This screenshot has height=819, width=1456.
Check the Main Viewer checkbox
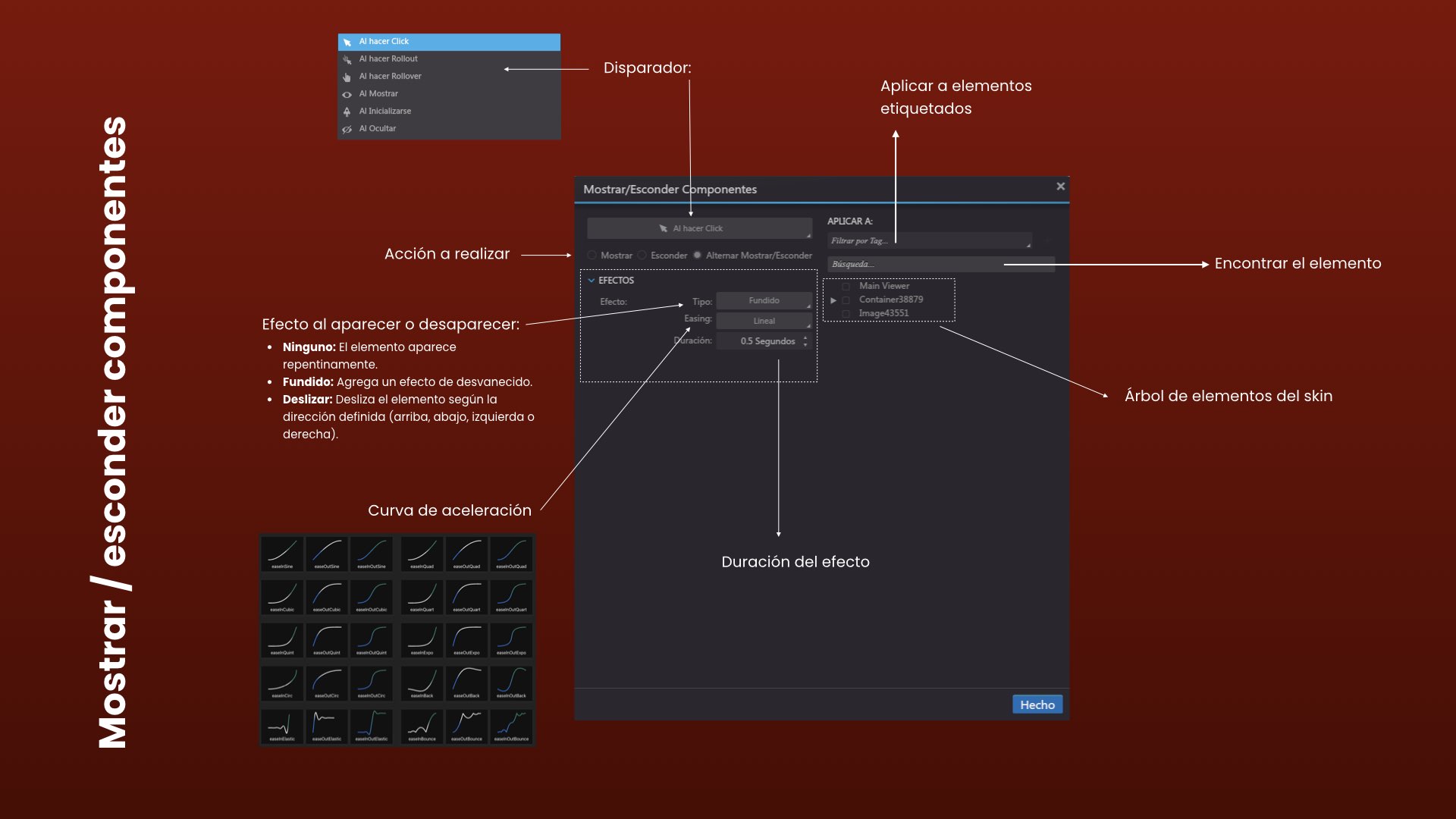(846, 287)
